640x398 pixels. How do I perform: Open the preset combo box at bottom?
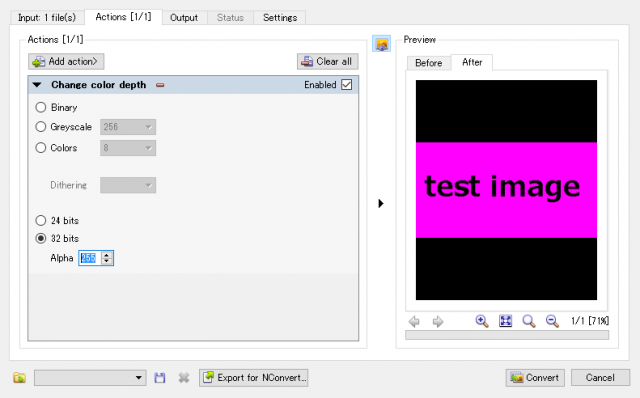pyautogui.click(x=90, y=378)
